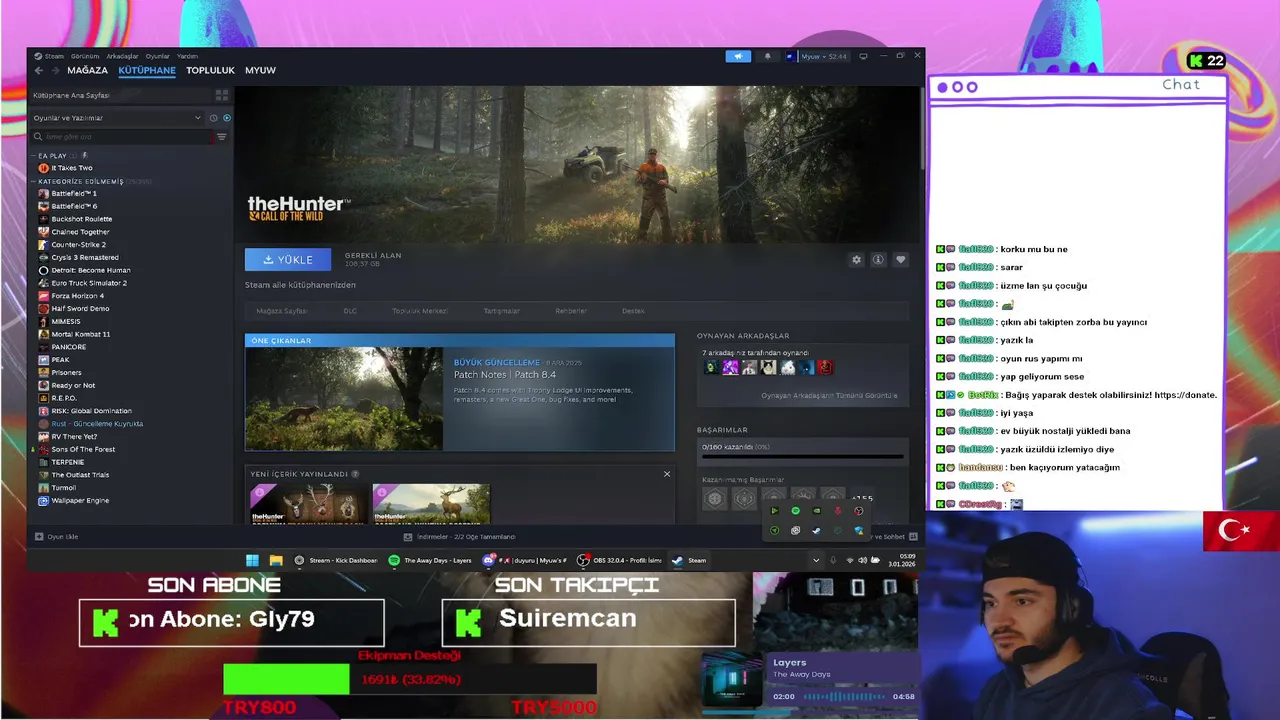Select R.E.P.O. in library list
The width and height of the screenshot is (1280, 720).
point(64,398)
